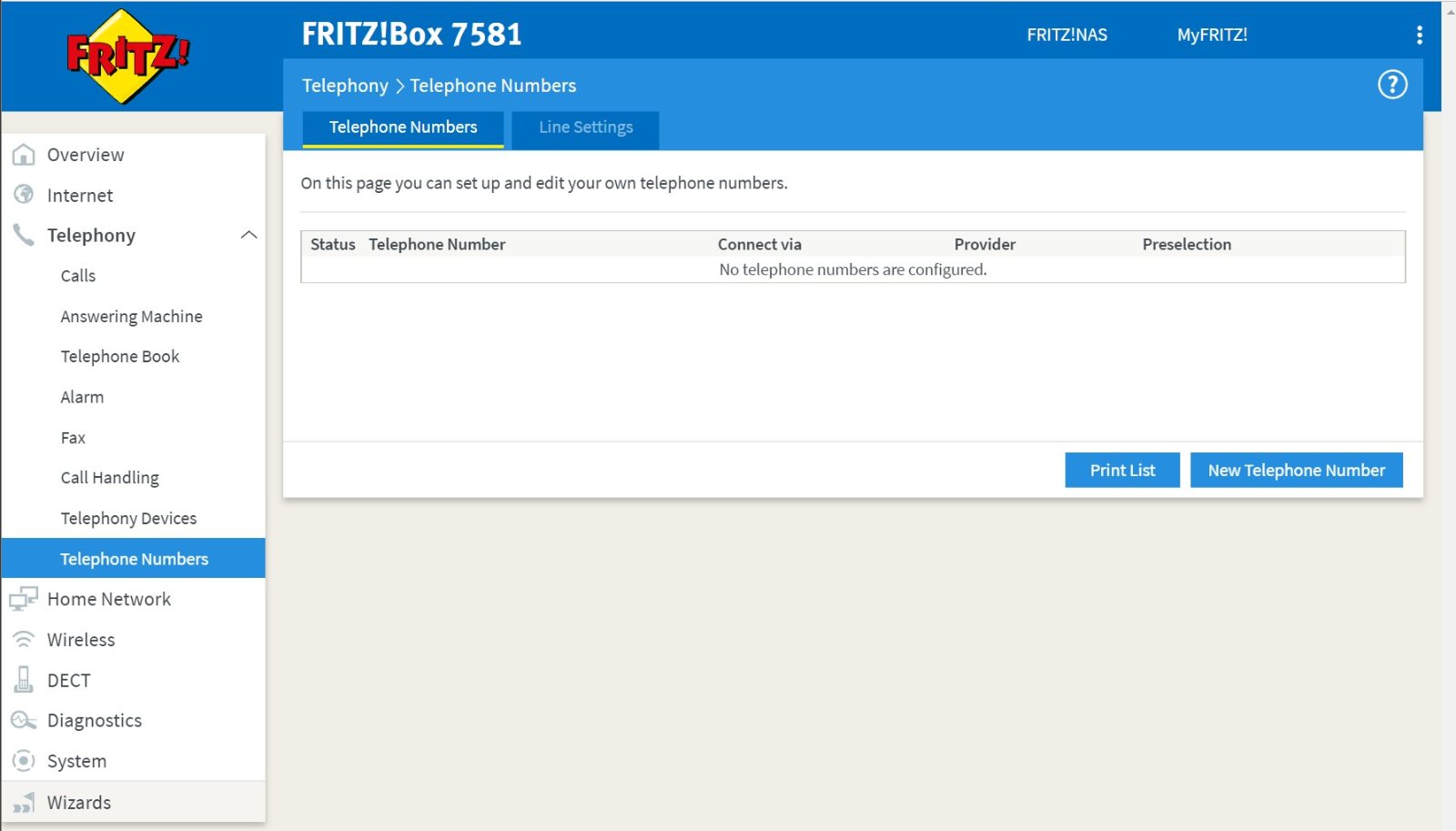
Task: Click the Home Network computers icon
Action: point(24,599)
